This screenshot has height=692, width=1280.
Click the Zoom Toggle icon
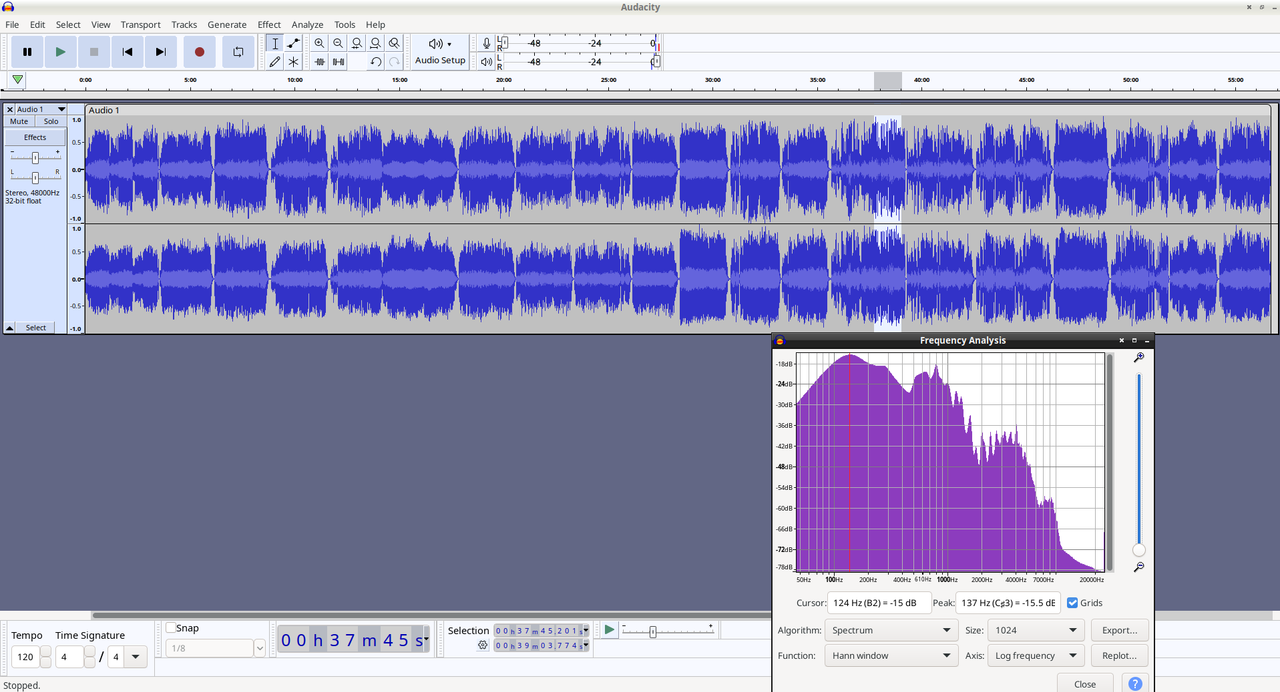(x=394, y=43)
